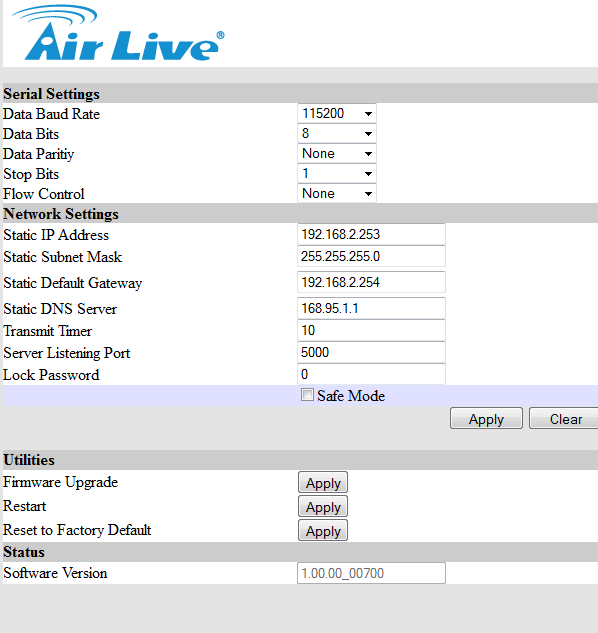
Task: Click the Lock Password field
Action: coord(371,374)
